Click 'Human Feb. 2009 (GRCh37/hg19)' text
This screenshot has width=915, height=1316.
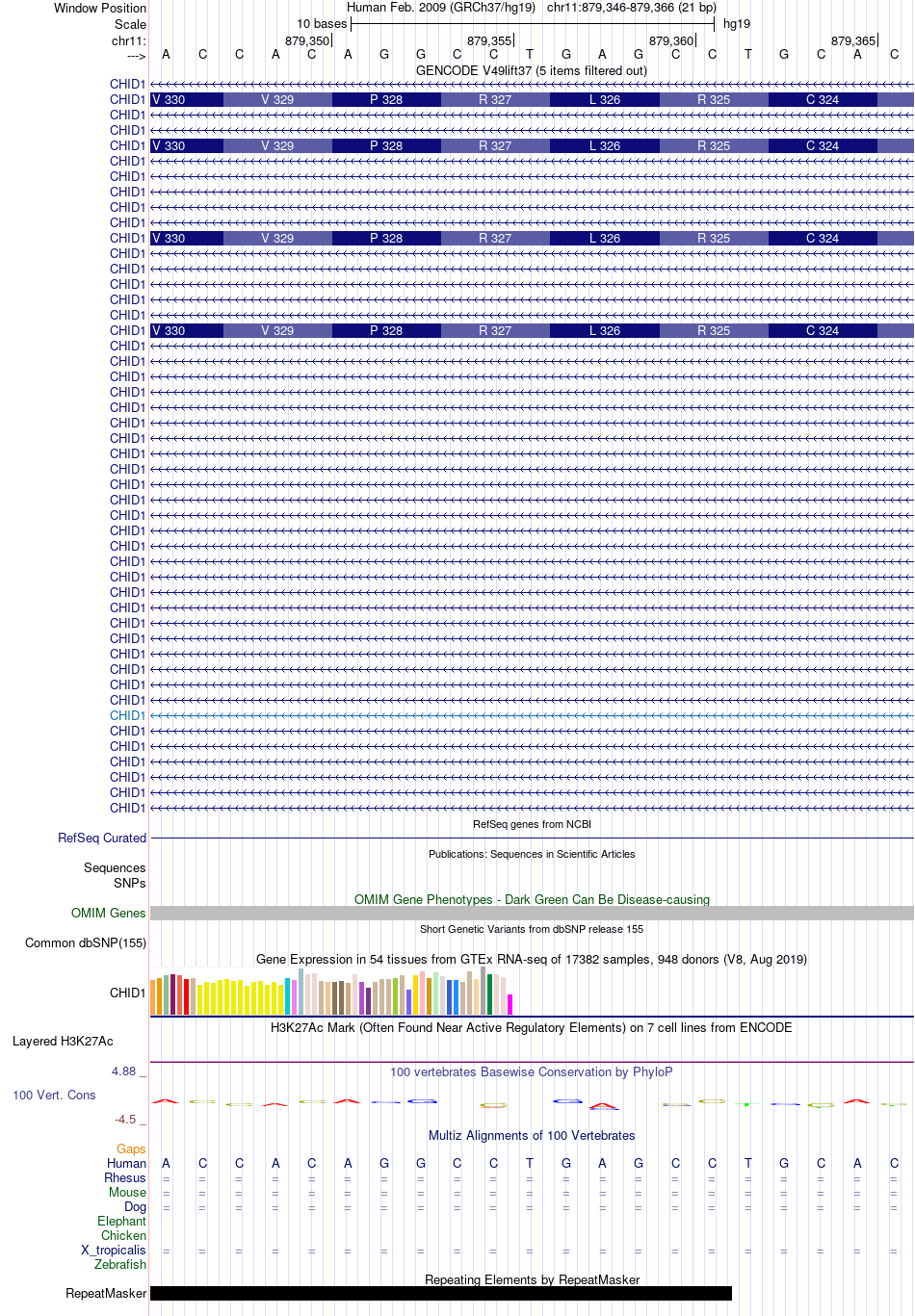click(x=441, y=8)
